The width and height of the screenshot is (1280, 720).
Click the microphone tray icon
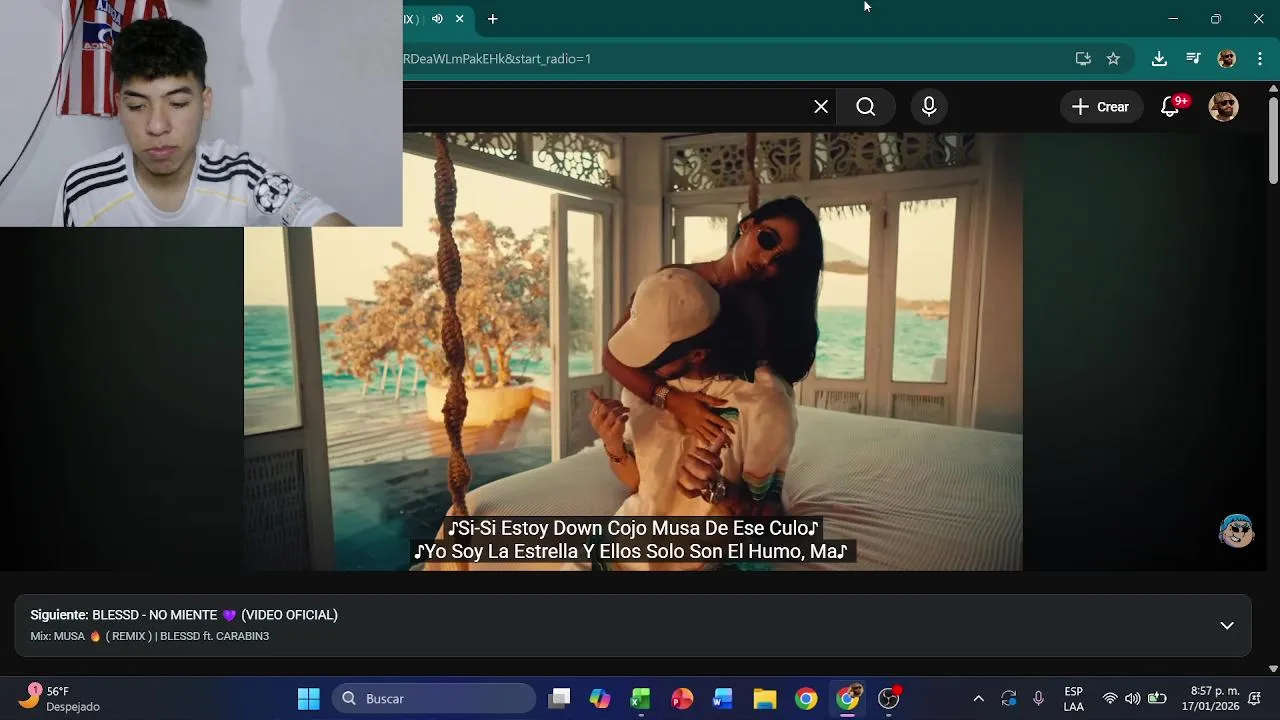coord(1039,699)
